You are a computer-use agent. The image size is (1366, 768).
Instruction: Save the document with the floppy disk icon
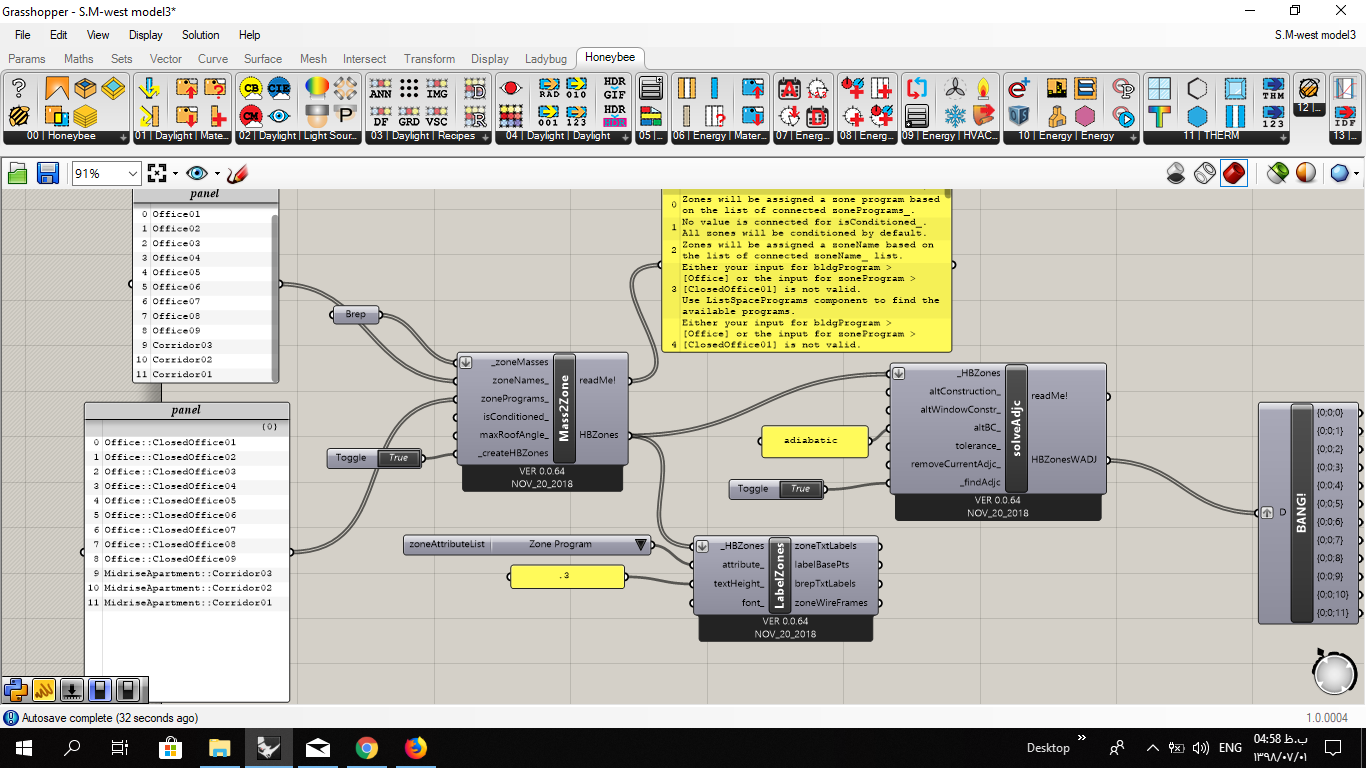click(x=47, y=174)
